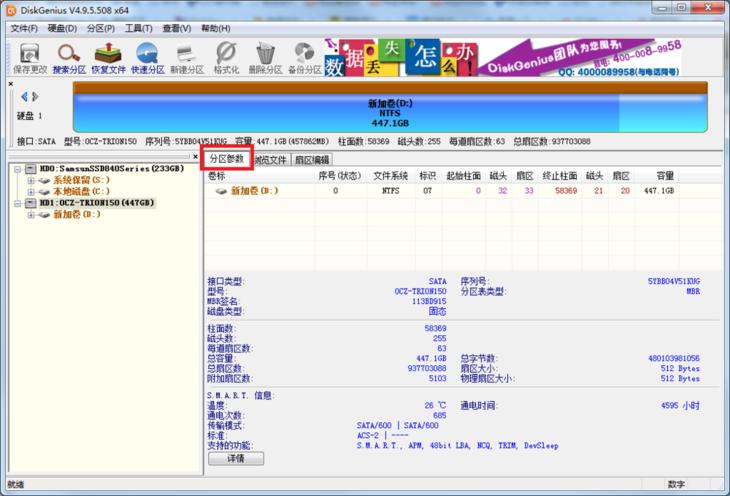The height and width of the screenshot is (496, 730).
Task: Click the 格式化 format icon
Action: click(226, 58)
